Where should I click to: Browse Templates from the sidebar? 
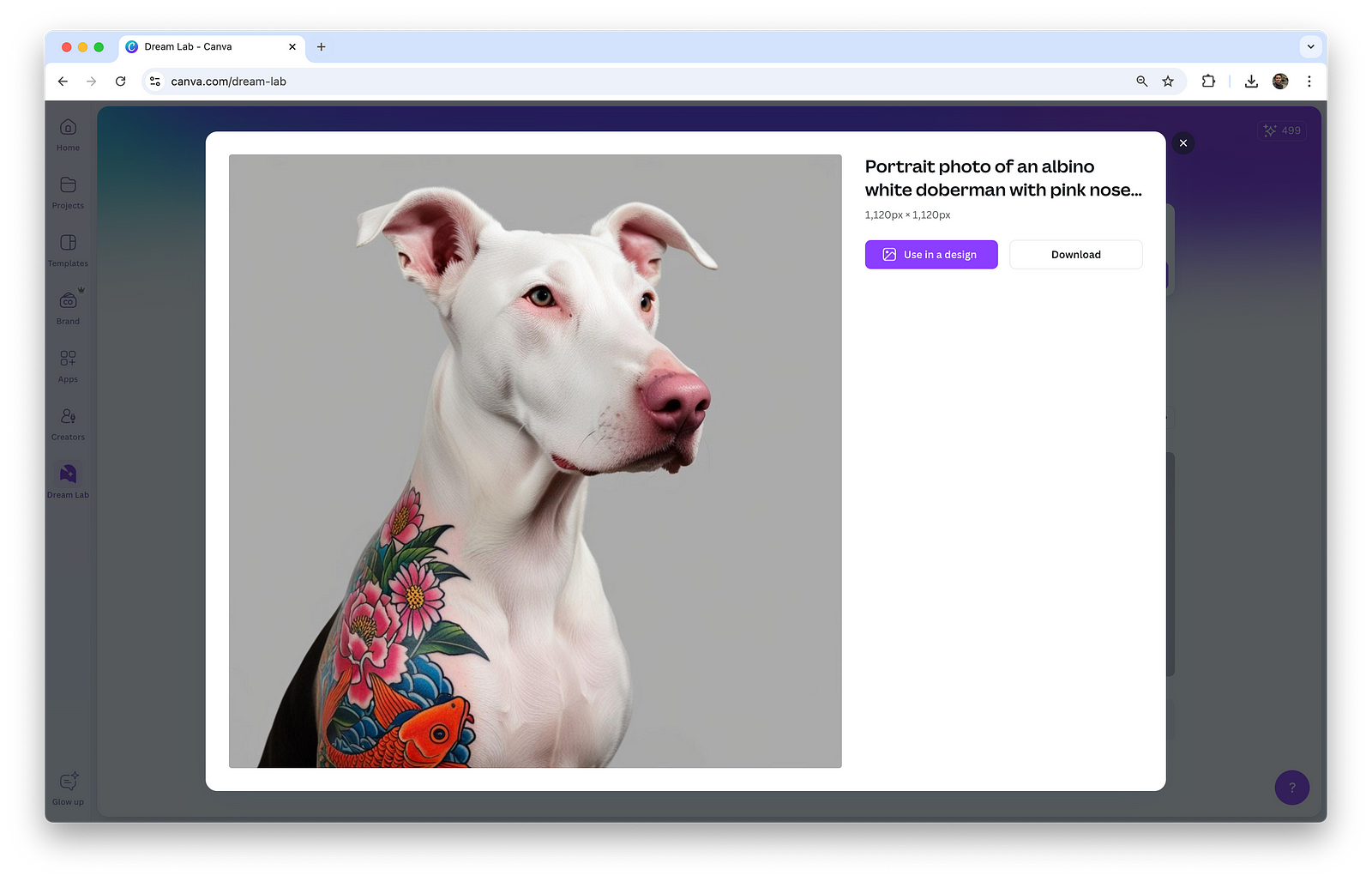[67, 251]
